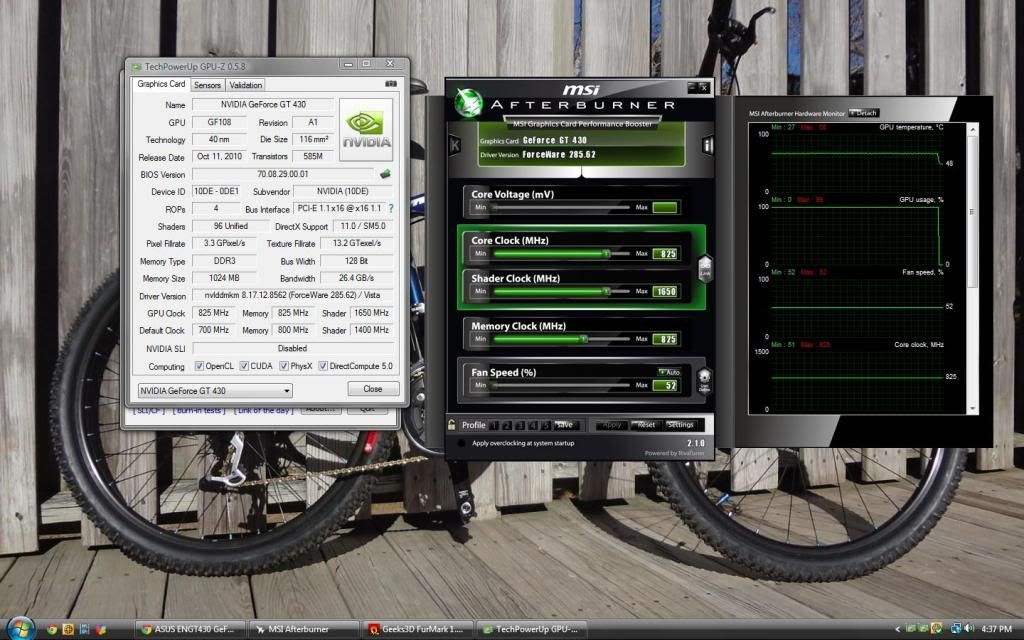Click the fan User Define button
The width and height of the screenshot is (1024, 640).
[705, 379]
